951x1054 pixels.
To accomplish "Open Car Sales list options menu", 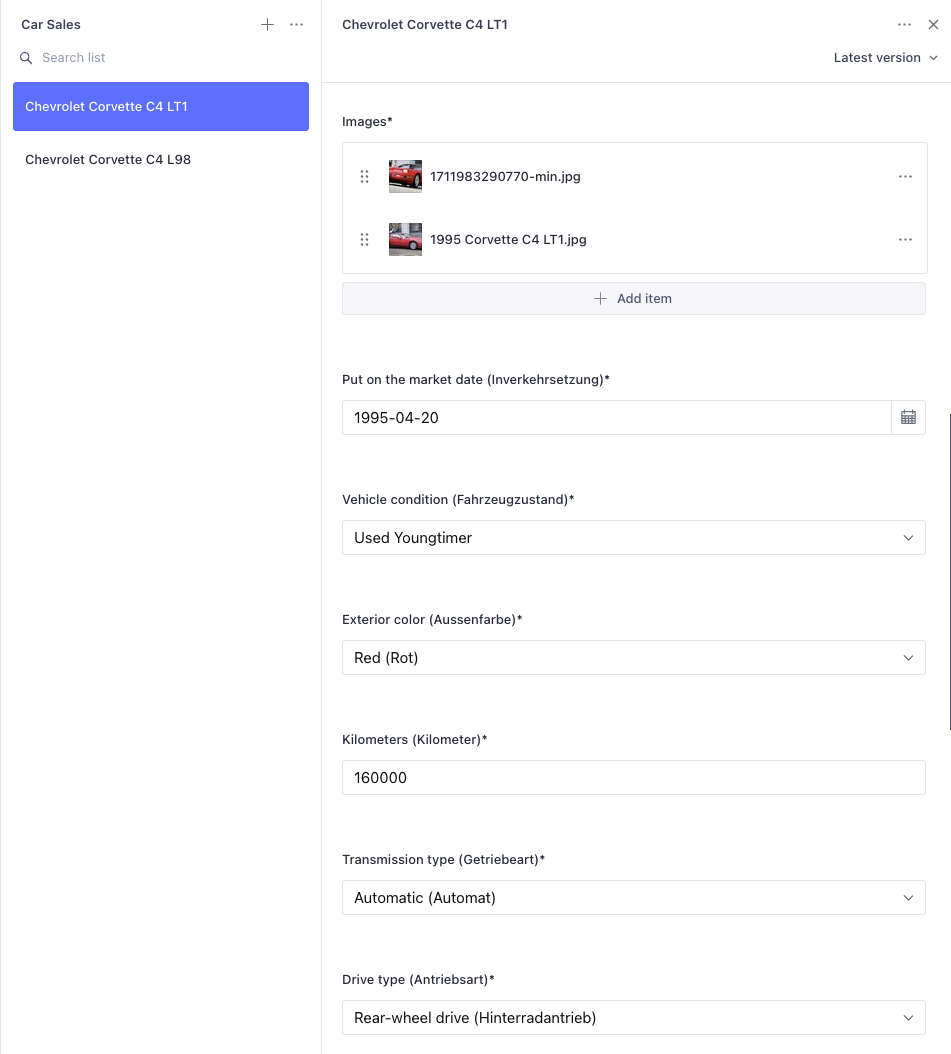I will [x=296, y=25].
